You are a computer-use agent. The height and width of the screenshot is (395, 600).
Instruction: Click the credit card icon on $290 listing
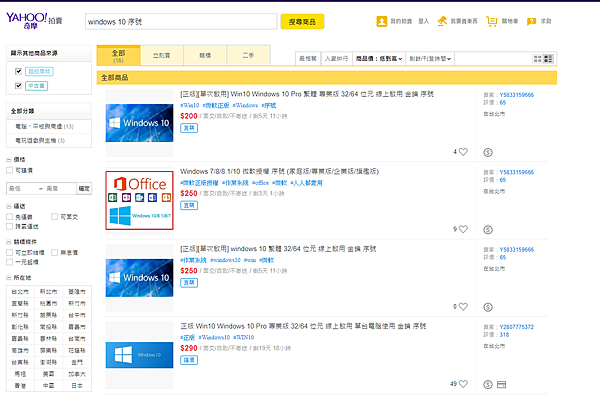tap(501, 384)
